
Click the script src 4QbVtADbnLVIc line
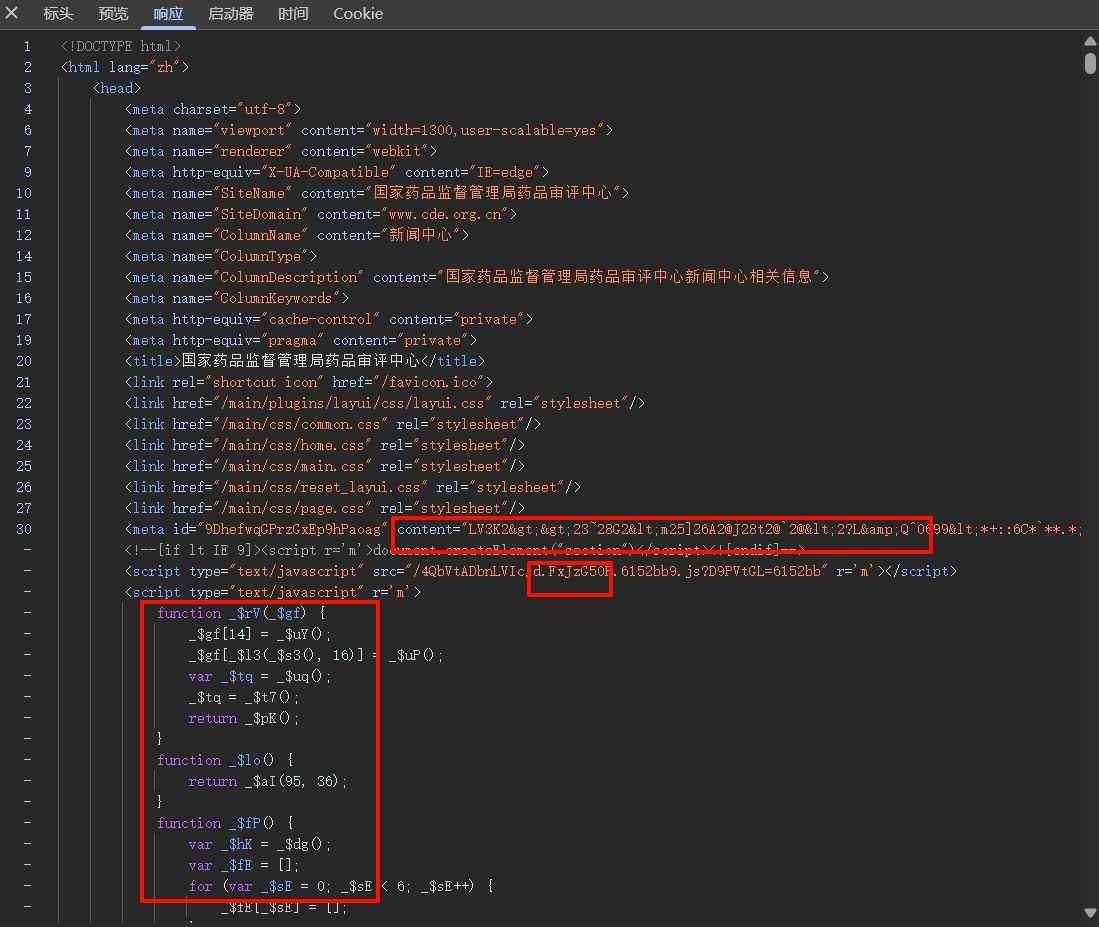tap(541, 572)
